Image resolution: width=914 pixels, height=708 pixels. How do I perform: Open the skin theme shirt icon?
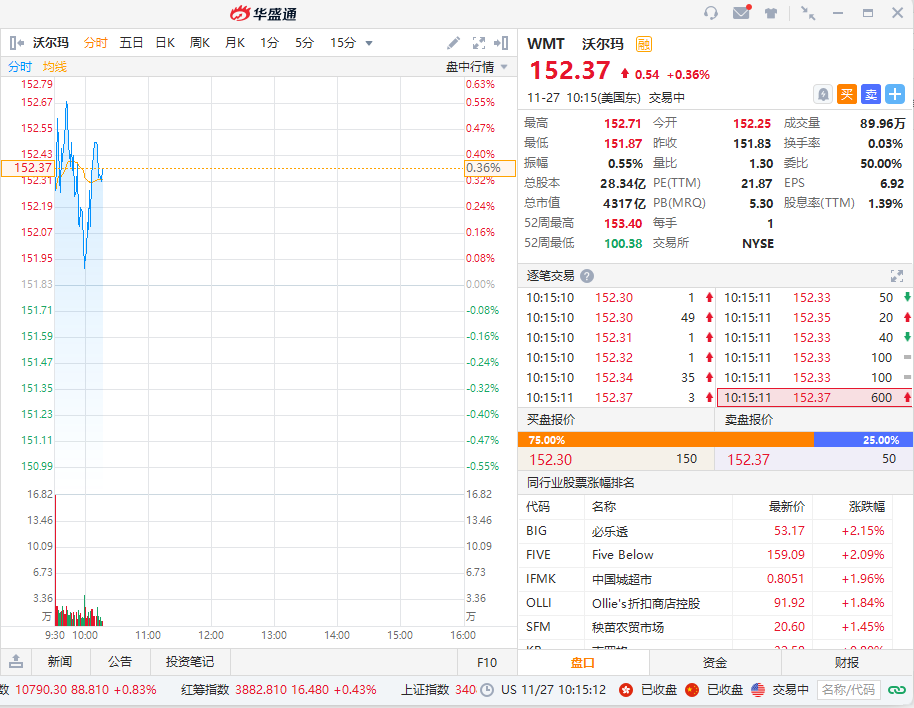pos(771,13)
